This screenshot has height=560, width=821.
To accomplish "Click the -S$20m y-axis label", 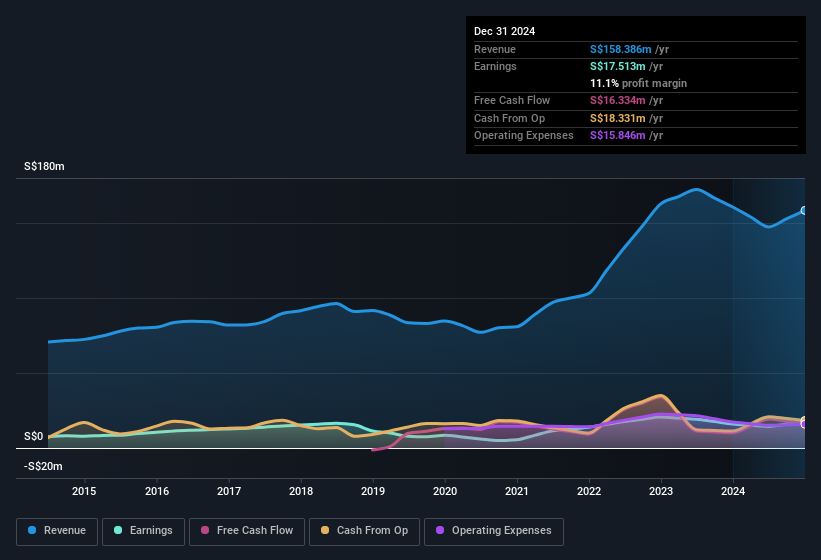I will [43, 466].
